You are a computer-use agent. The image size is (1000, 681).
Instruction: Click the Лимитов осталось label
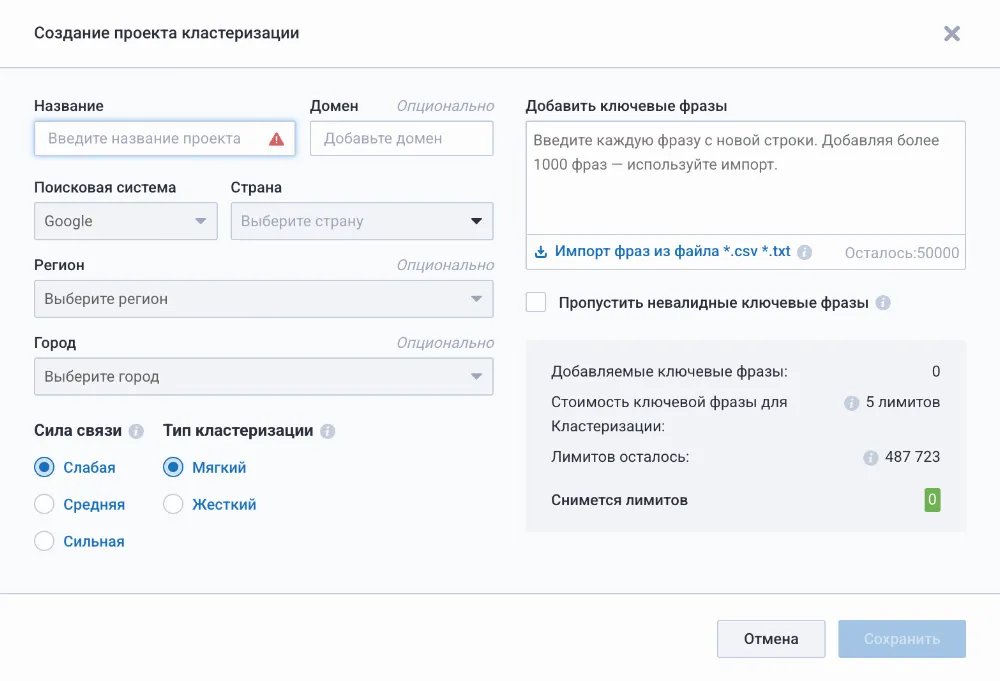pos(620,457)
